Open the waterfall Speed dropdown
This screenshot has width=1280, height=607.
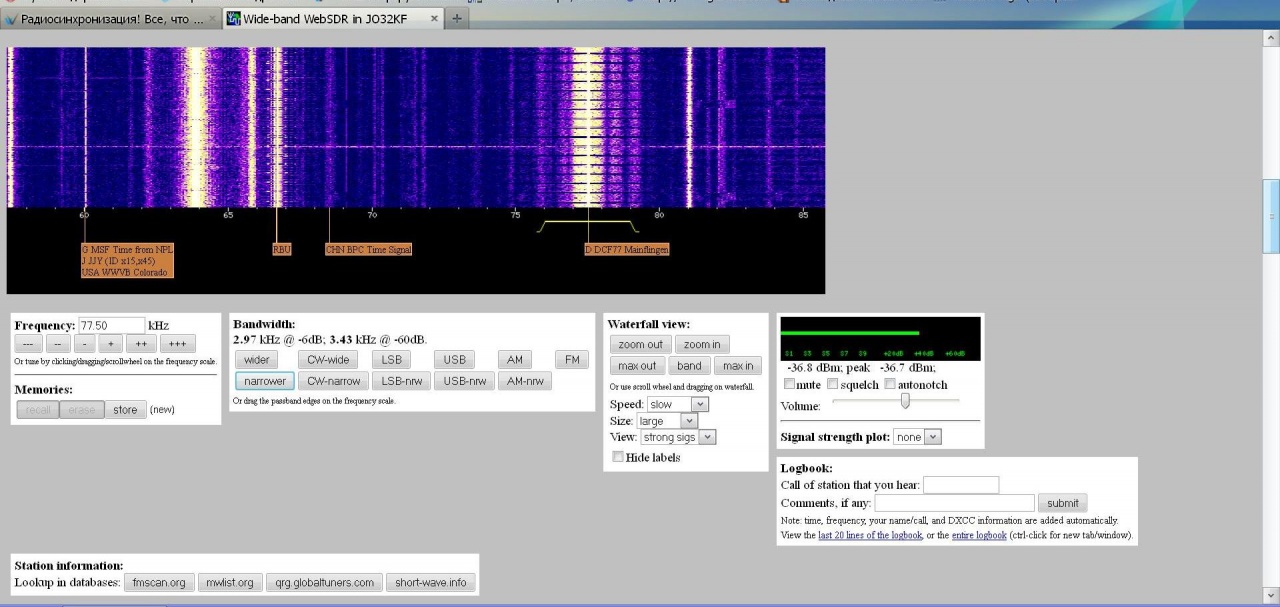(x=677, y=404)
